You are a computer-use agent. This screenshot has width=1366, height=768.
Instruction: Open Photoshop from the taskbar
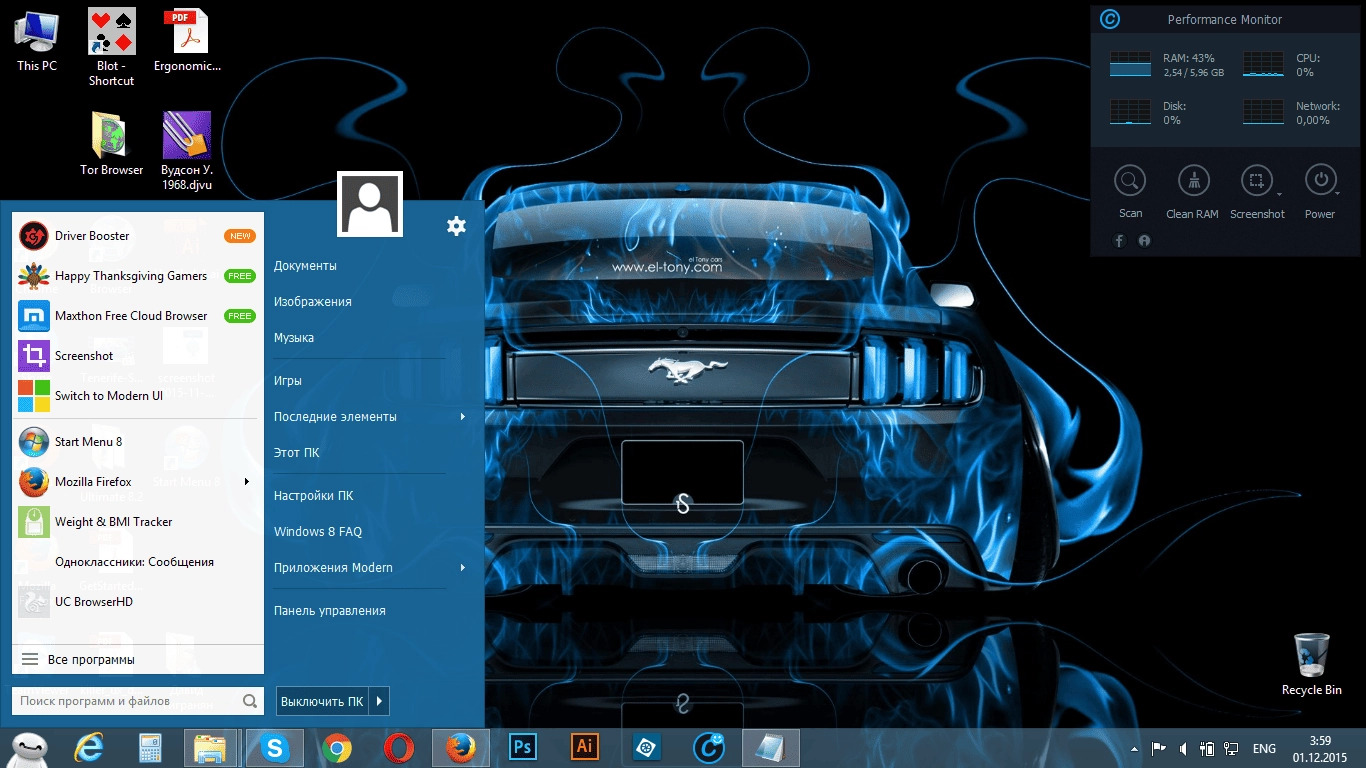click(x=523, y=748)
